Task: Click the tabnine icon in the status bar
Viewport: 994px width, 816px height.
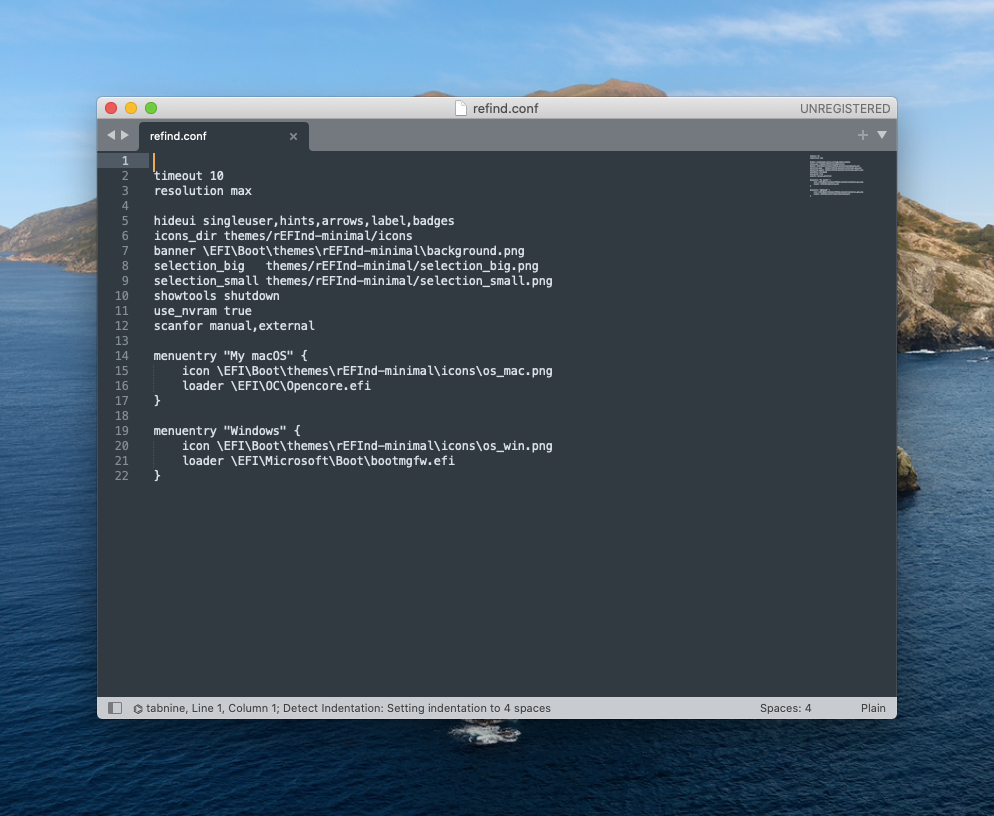Action: [138, 708]
